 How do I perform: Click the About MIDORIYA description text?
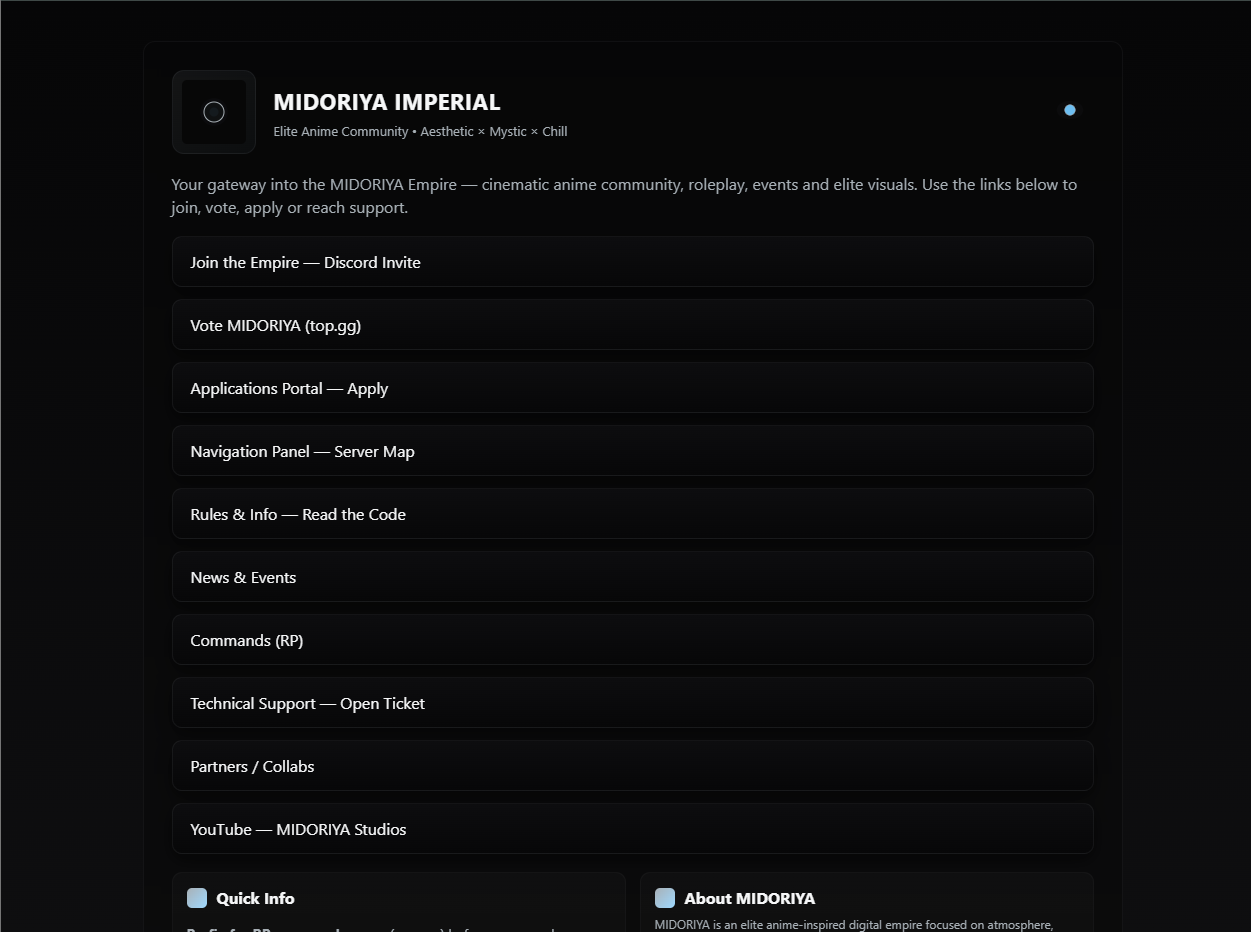click(854, 925)
